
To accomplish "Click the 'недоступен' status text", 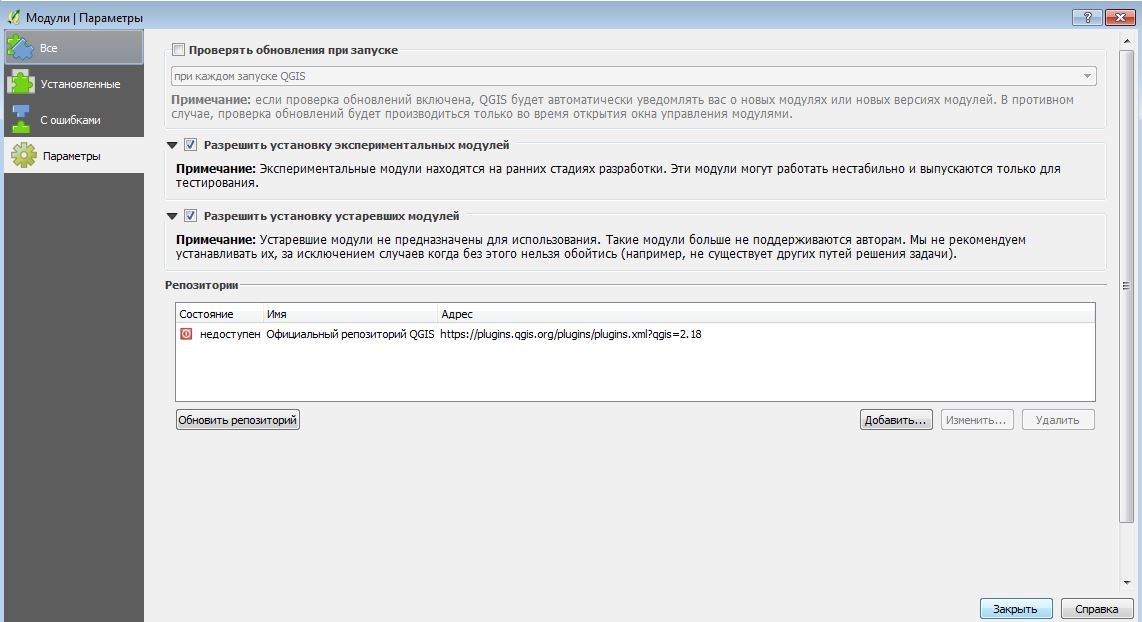I will coord(229,334).
